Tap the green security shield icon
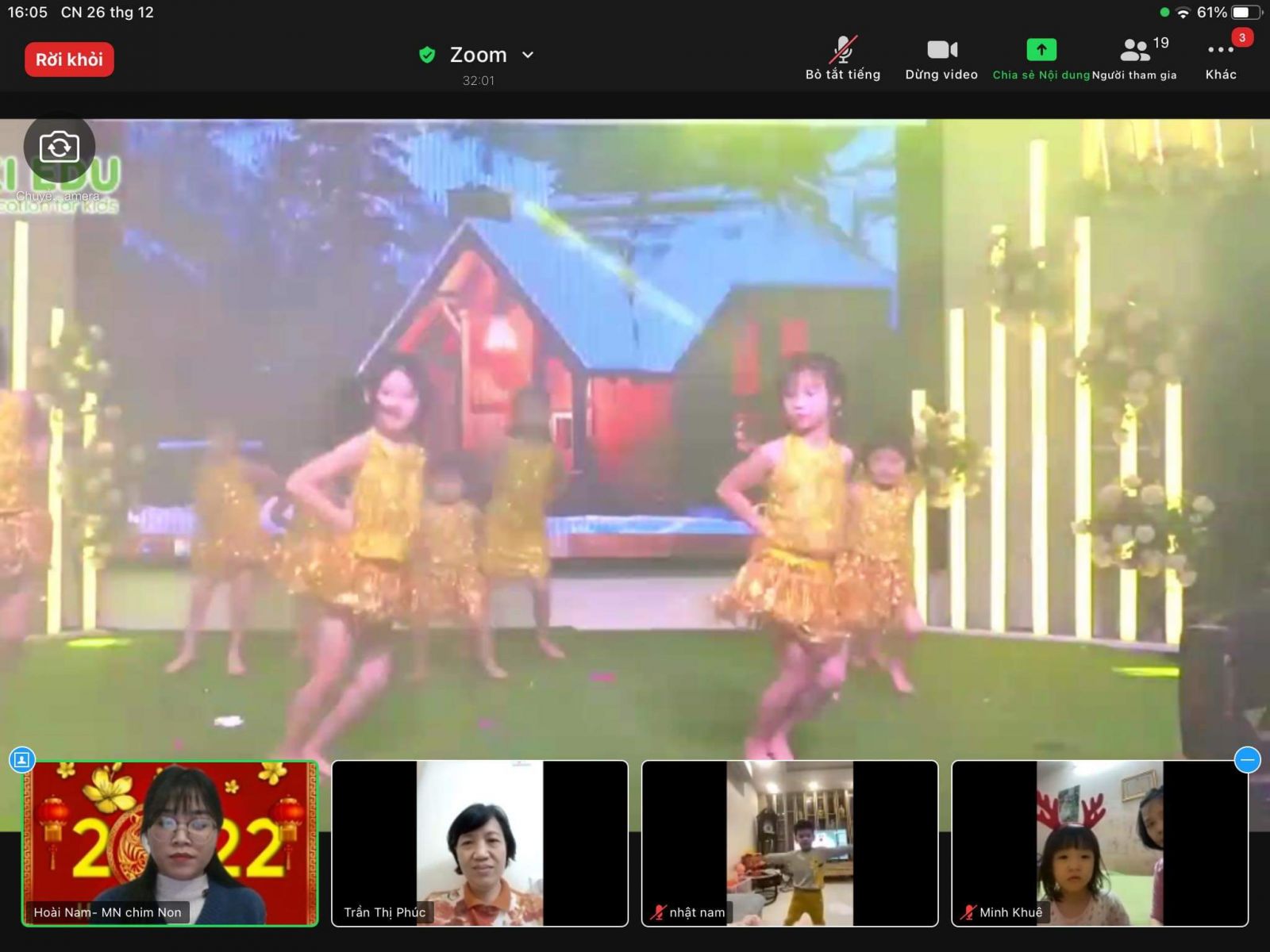 pos(427,55)
